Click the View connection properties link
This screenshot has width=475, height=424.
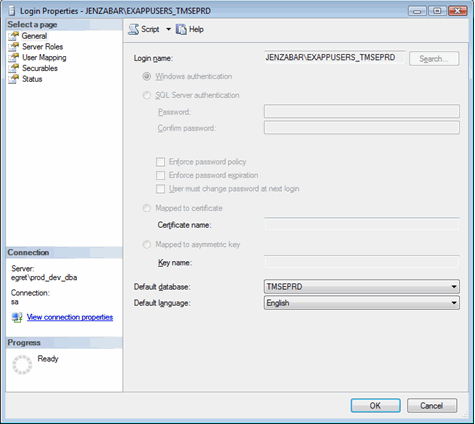point(70,317)
